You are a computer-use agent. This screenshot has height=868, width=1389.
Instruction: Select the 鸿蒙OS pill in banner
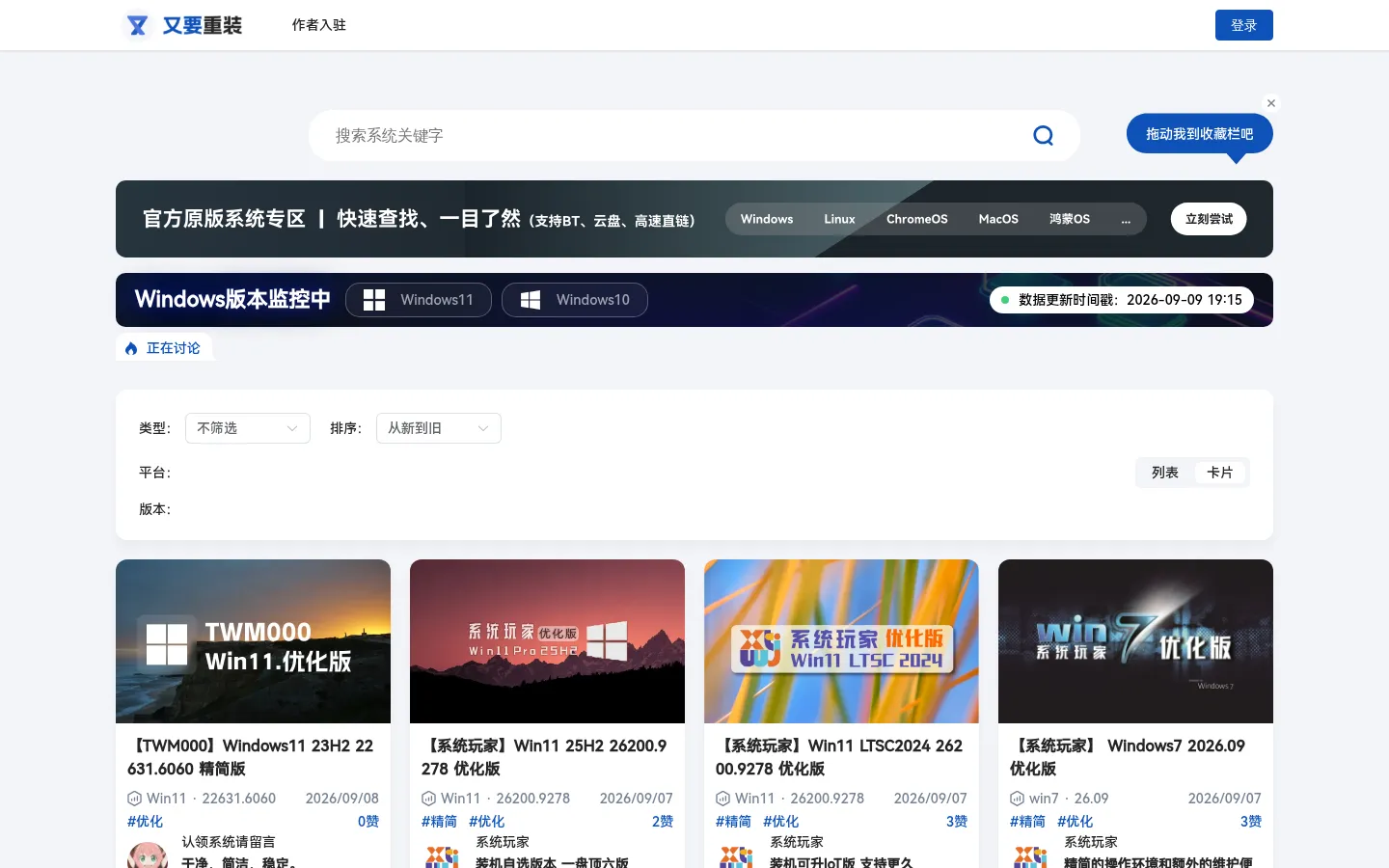pos(1070,219)
